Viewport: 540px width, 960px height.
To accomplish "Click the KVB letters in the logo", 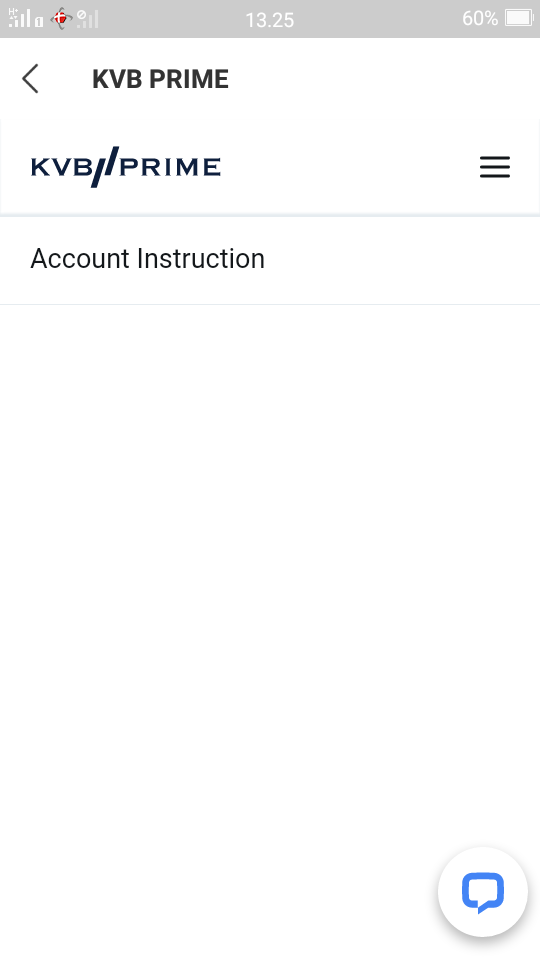I will [x=61, y=167].
